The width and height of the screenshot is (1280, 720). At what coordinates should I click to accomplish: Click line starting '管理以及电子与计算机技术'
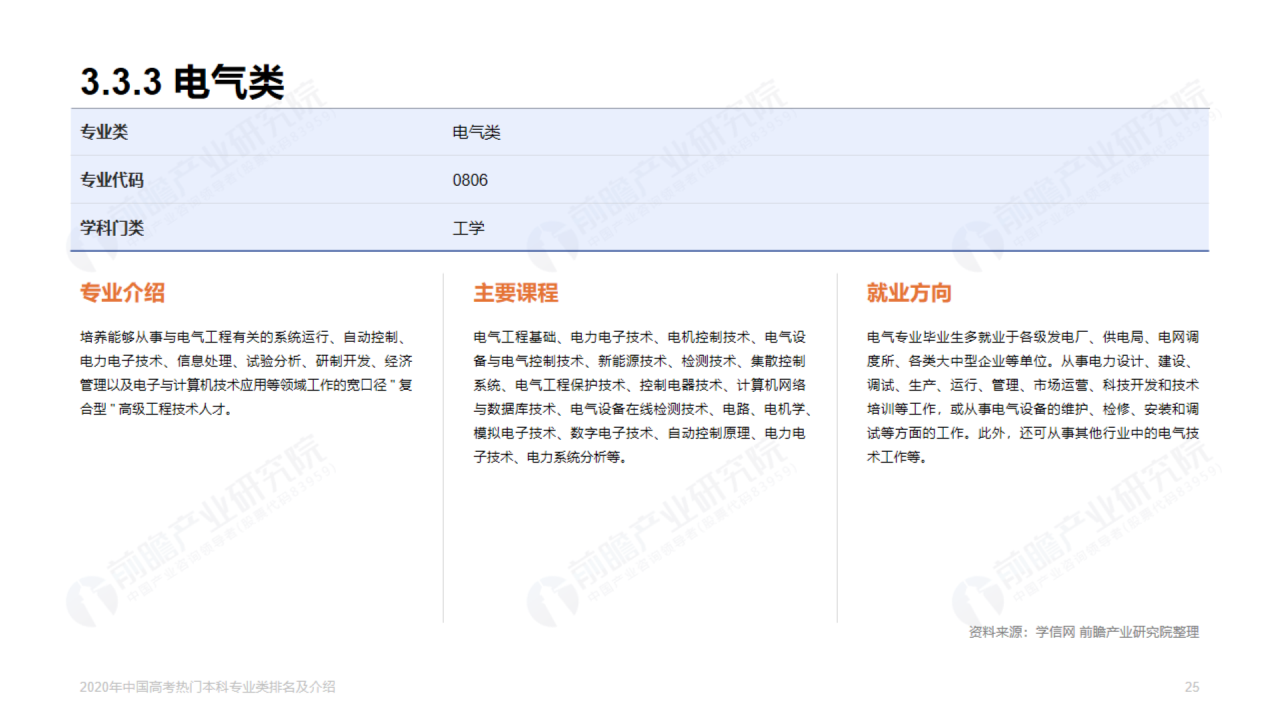[x=246, y=385]
